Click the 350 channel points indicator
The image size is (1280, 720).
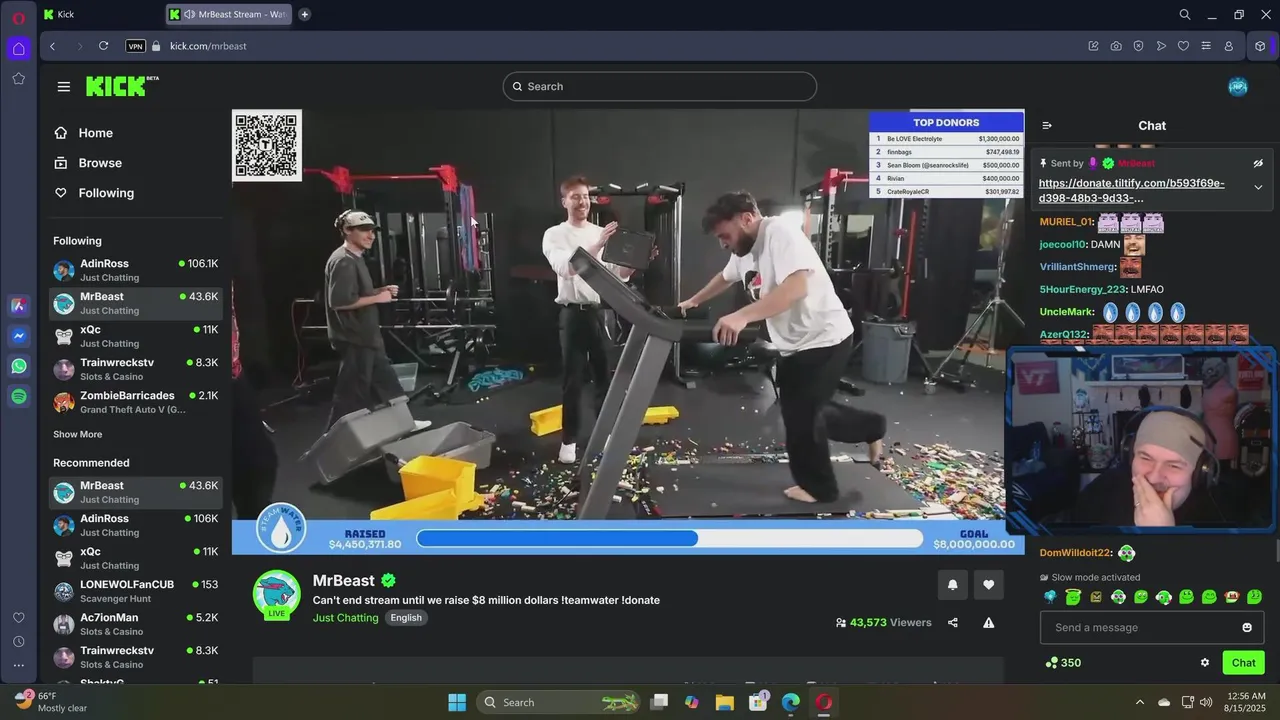pyautogui.click(x=1063, y=662)
